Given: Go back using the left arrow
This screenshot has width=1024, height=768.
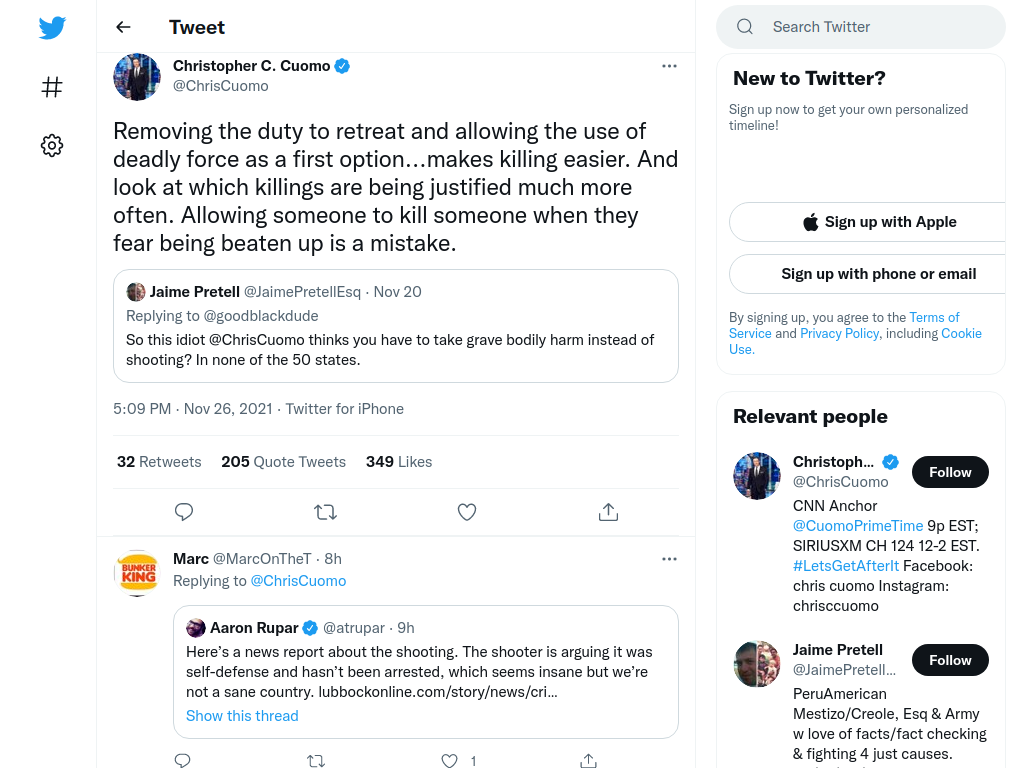Looking at the screenshot, I should point(123,27).
